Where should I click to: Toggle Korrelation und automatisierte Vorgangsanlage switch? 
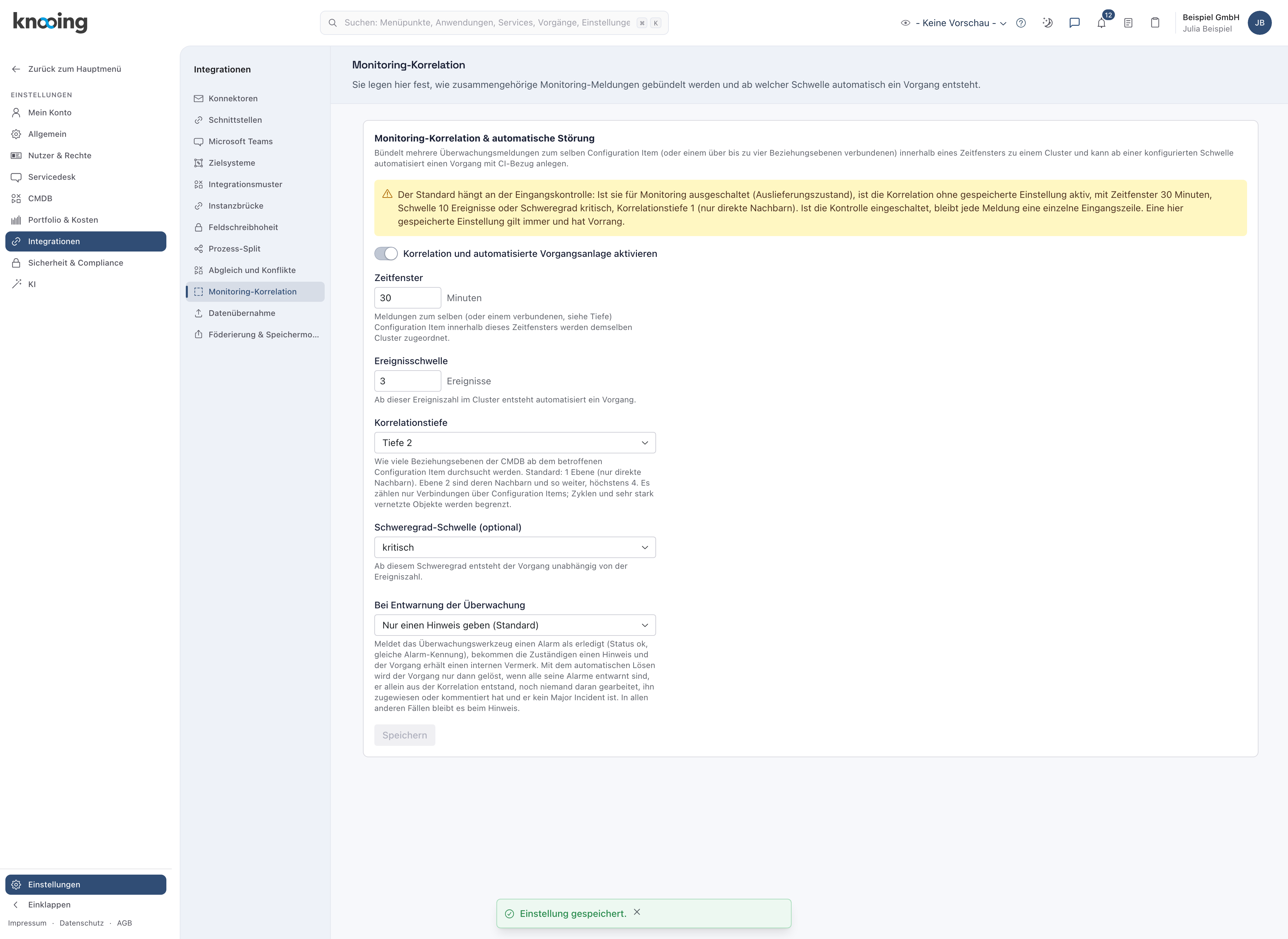tap(386, 254)
